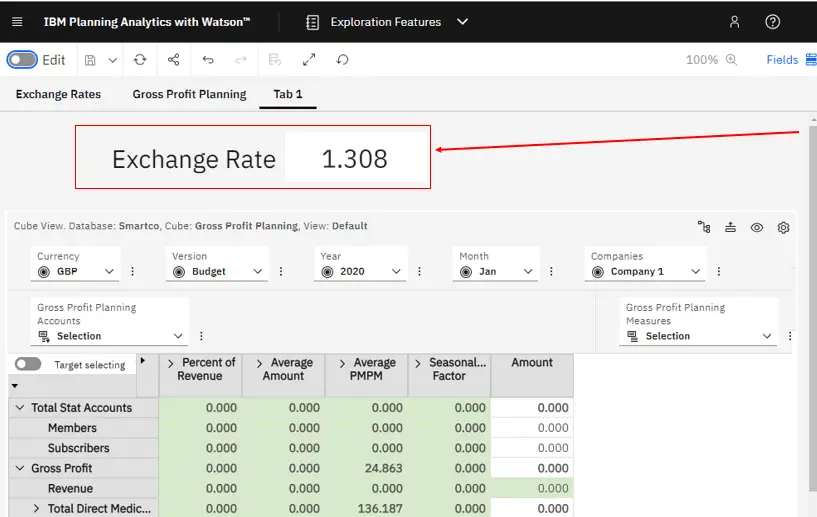The height and width of the screenshot is (517, 817).
Task: Click the zoom magnifier icon beside 100%
Action: (x=731, y=59)
